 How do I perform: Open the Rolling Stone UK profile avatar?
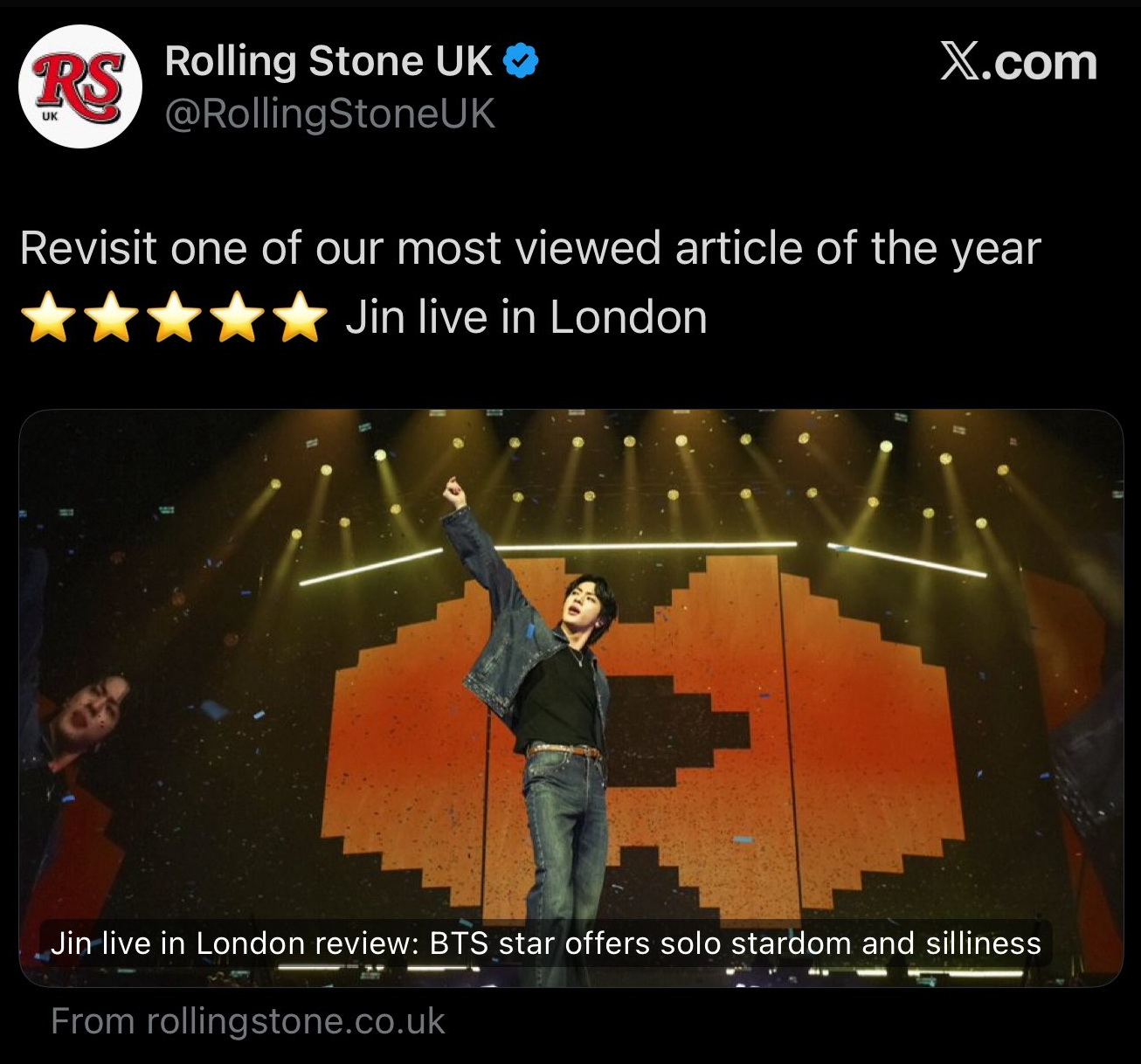pos(80,86)
